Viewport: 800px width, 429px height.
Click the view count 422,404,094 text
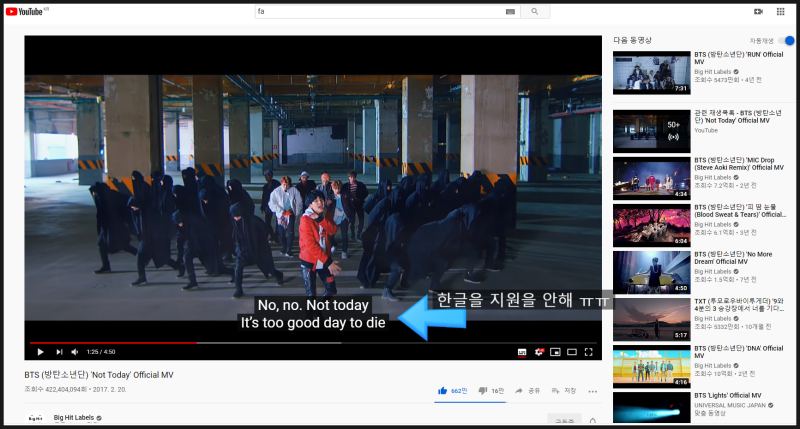56,389
